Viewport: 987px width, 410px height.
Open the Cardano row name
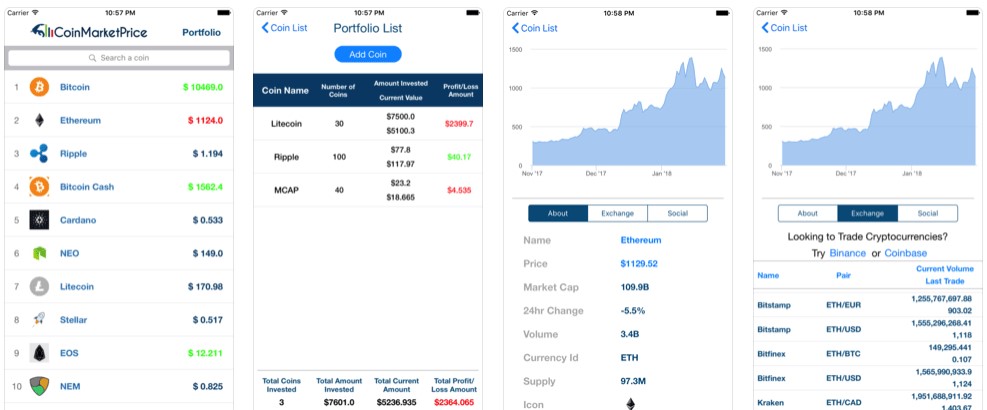click(x=78, y=220)
